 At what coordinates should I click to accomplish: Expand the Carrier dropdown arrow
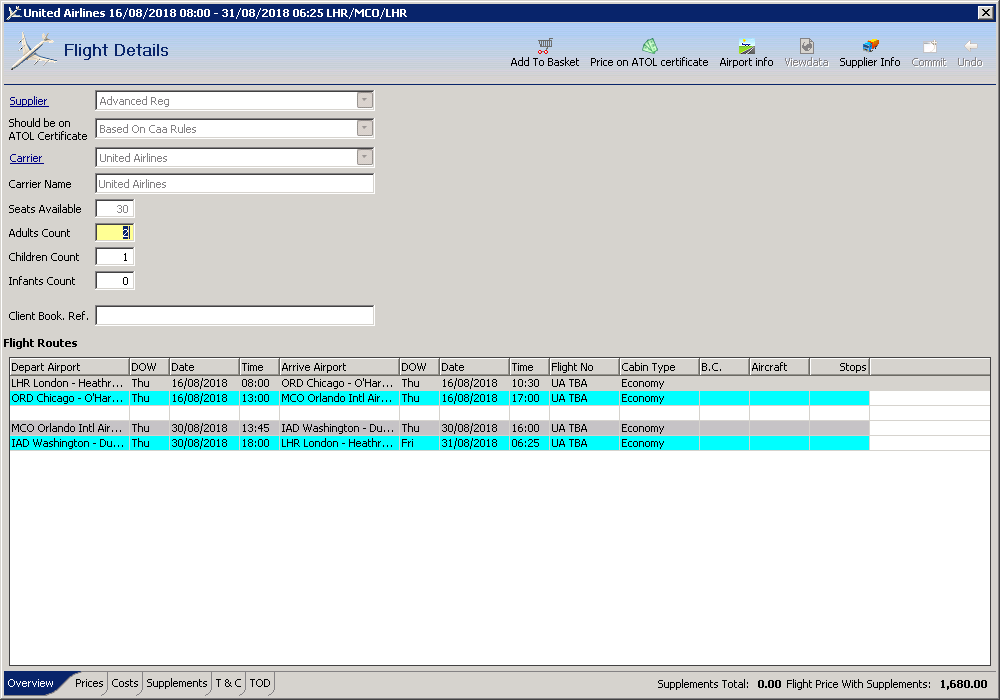[x=365, y=157]
